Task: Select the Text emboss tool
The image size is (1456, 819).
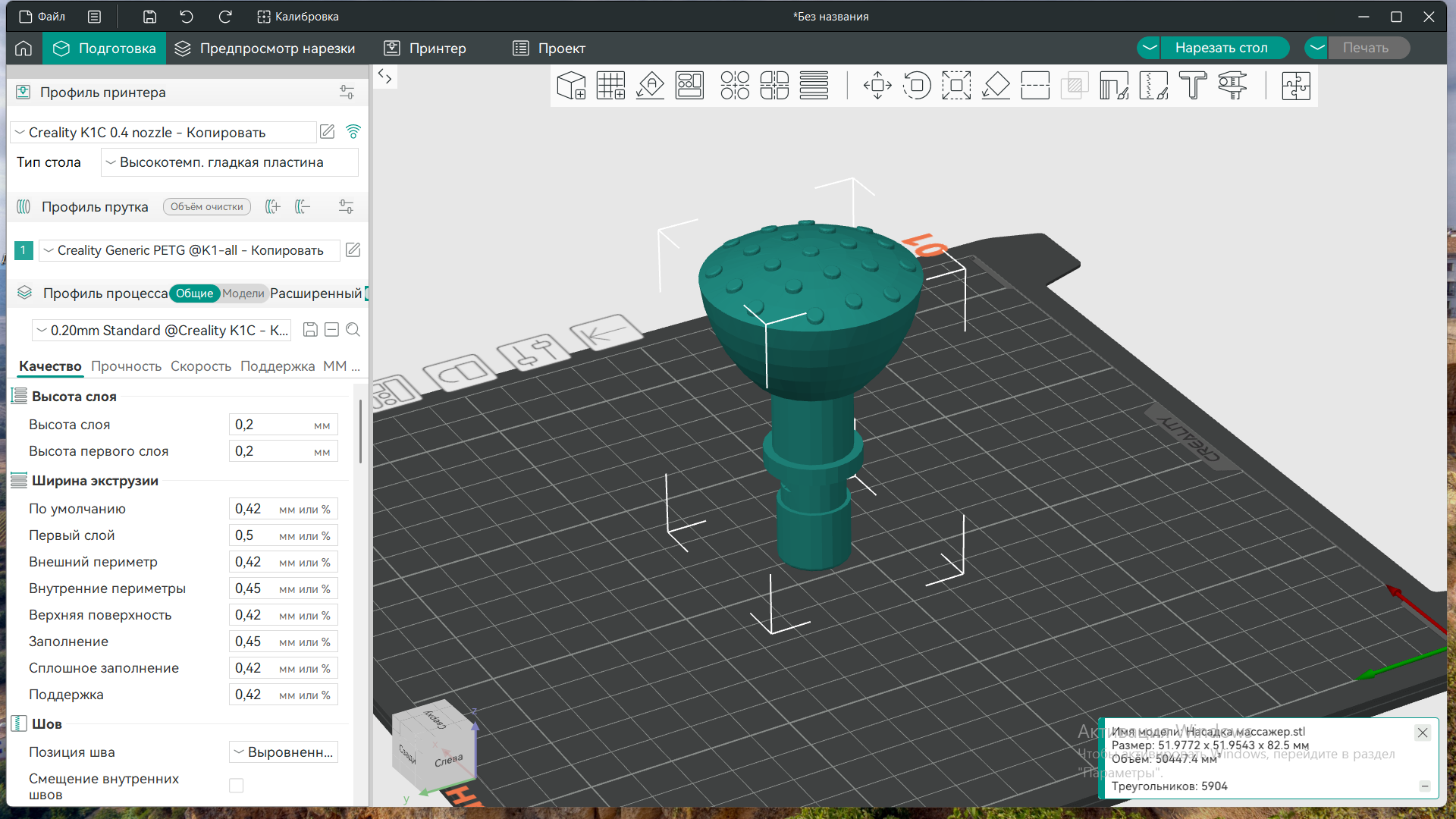Action: pos(1193,86)
